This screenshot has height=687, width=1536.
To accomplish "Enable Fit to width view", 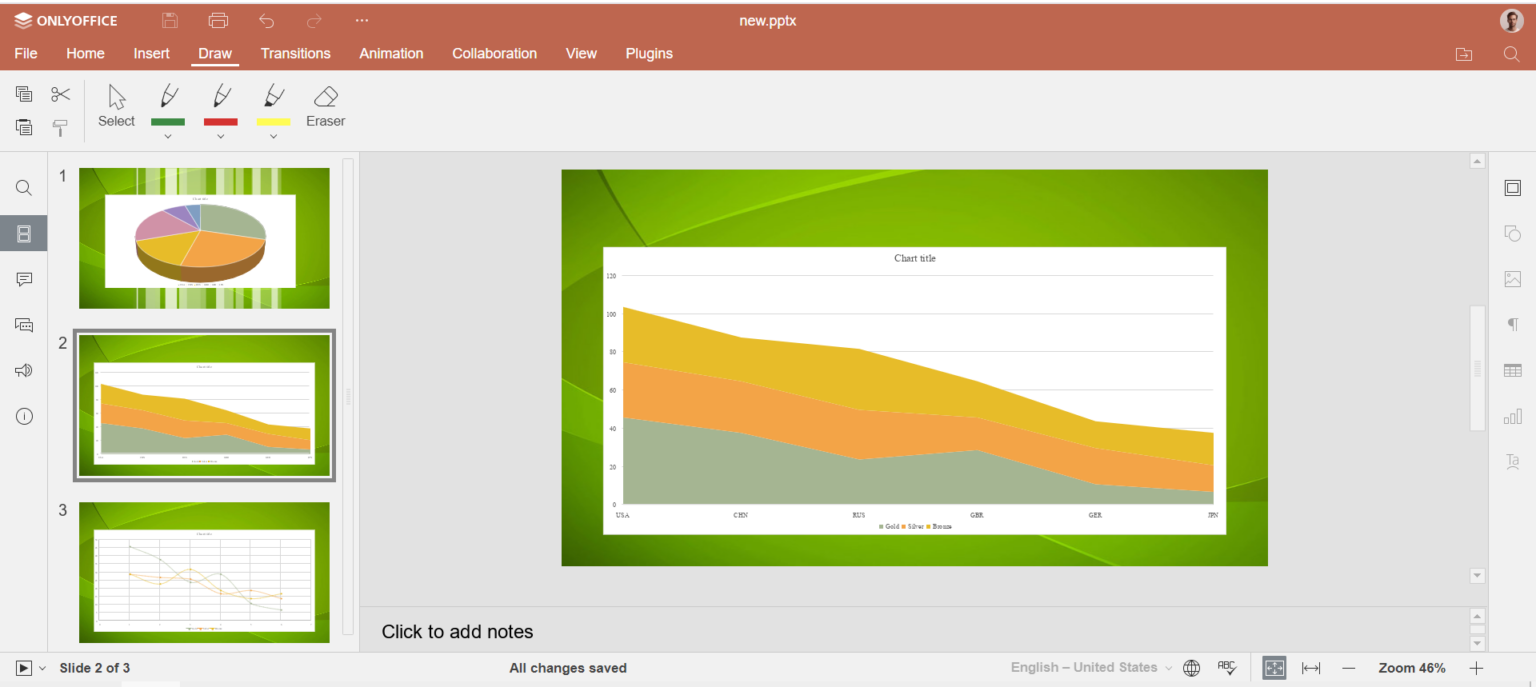I will point(1310,667).
